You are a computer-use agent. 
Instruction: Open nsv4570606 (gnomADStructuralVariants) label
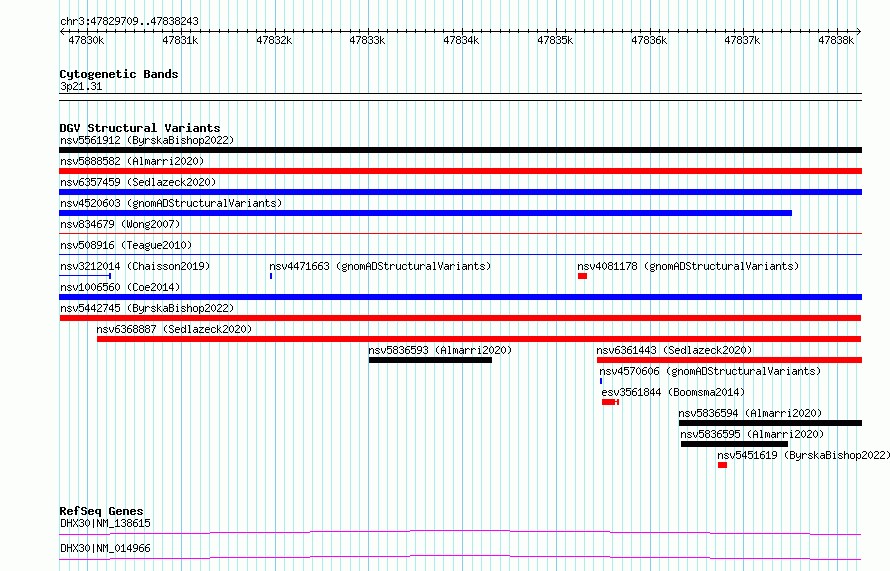click(x=710, y=371)
